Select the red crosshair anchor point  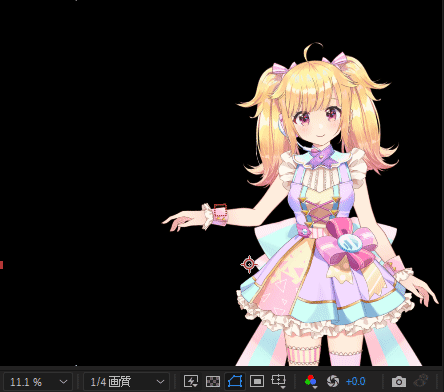coord(249,264)
